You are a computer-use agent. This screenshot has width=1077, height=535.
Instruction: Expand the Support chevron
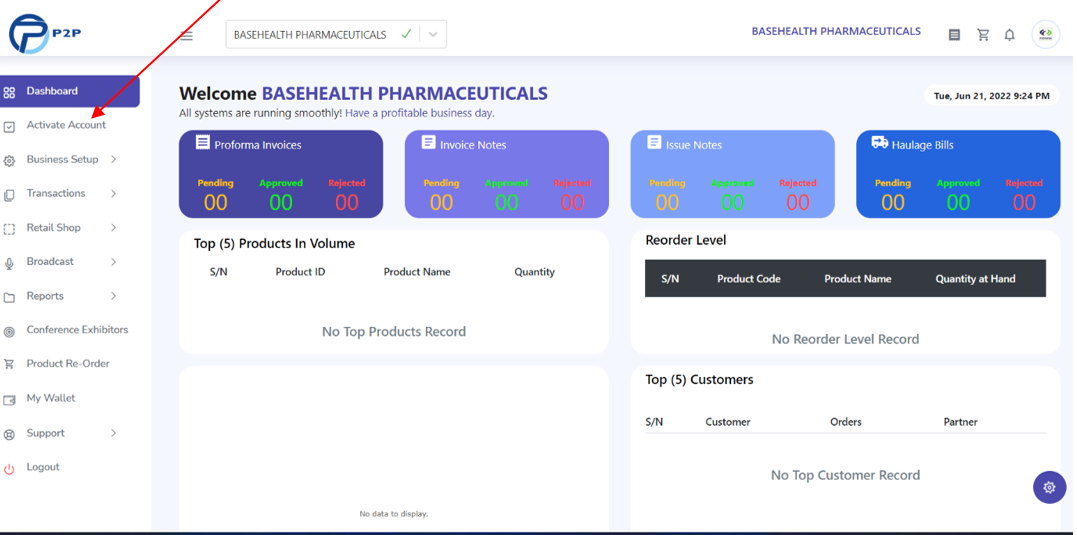pos(113,433)
